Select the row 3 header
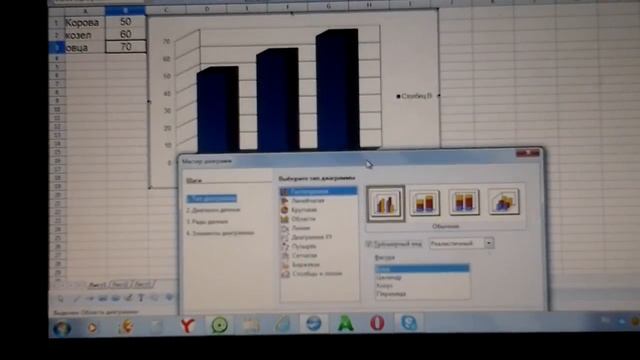Image resolution: width=640 pixels, height=360 pixels. tap(57, 48)
